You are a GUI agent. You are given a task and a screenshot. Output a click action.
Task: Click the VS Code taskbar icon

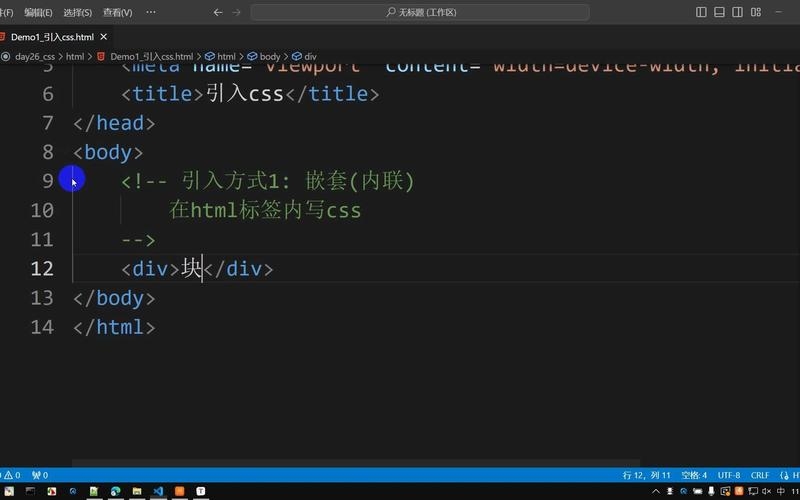pos(158,491)
